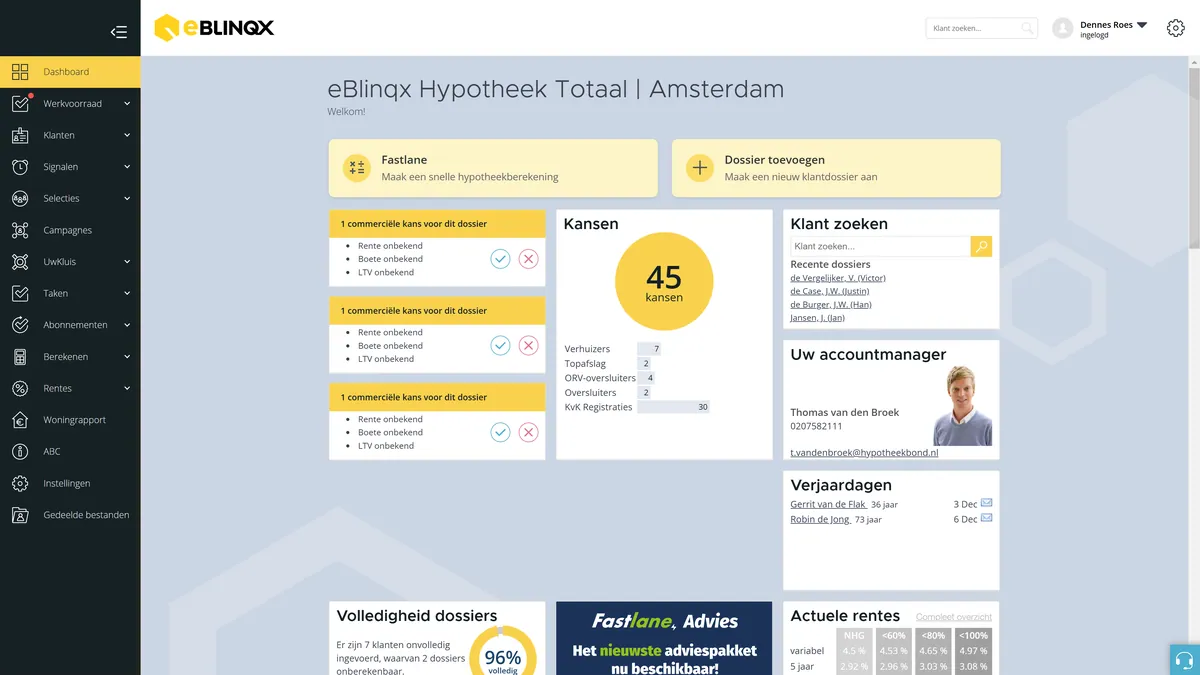Accept the third commerciële kans card
This screenshot has width=1200, height=675.
(x=500, y=432)
